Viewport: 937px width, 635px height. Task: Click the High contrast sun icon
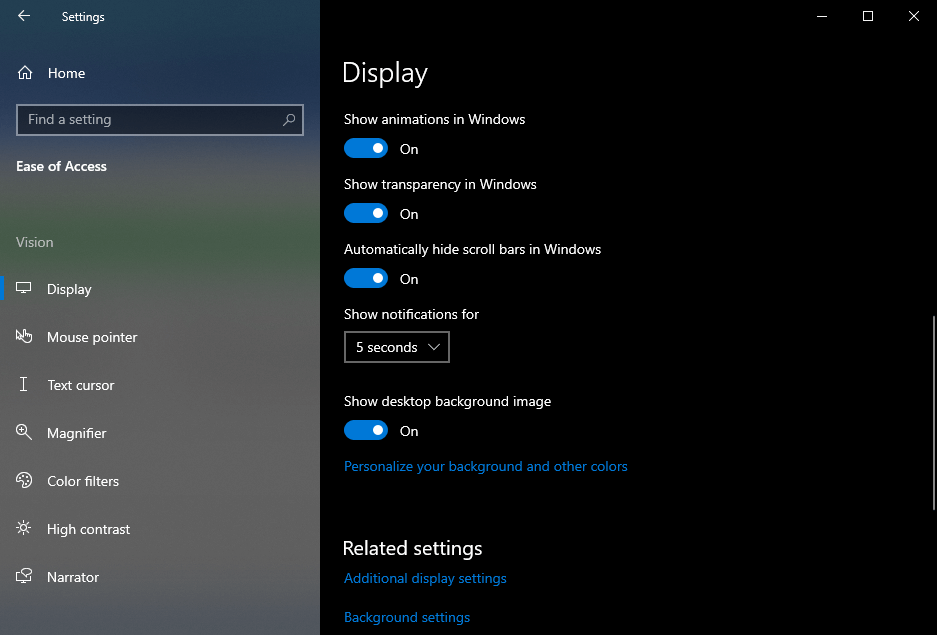(x=24, y=528)
